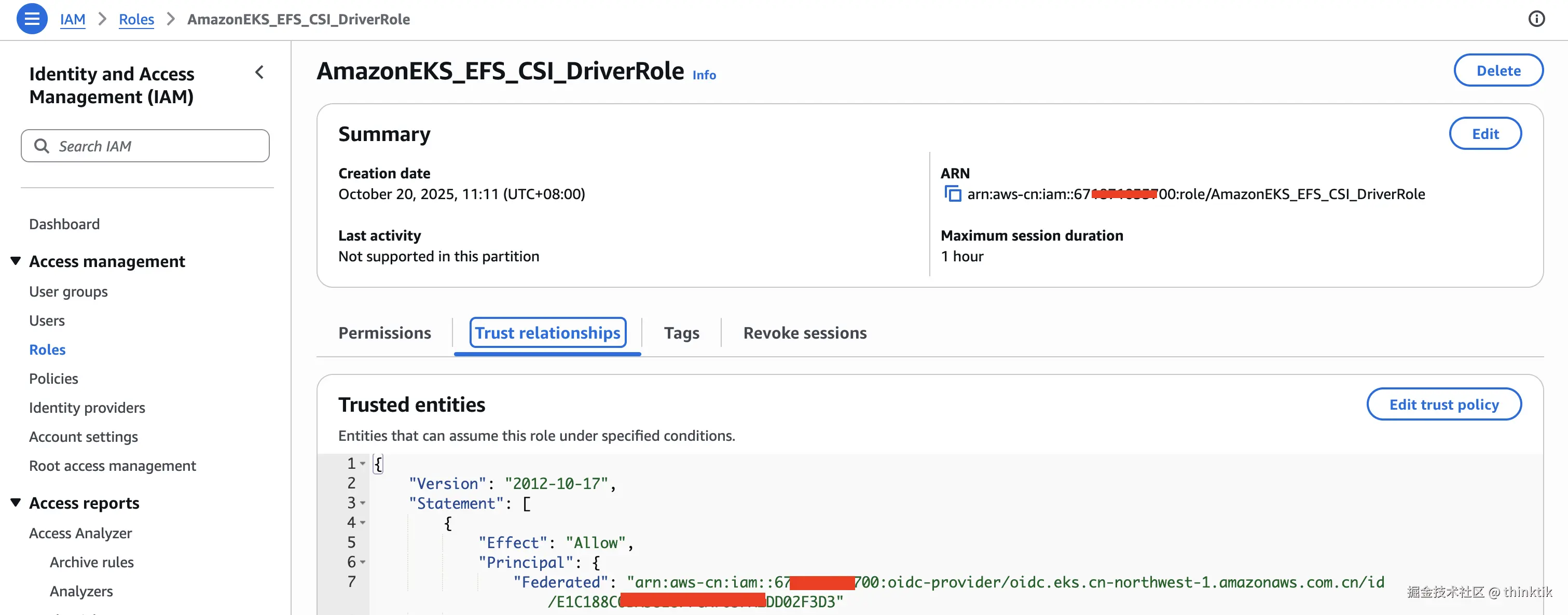1568x615 pixels.
Task: Copy the role ARN with copy icon
Action: pyautogui.click(x=953, y=194)
